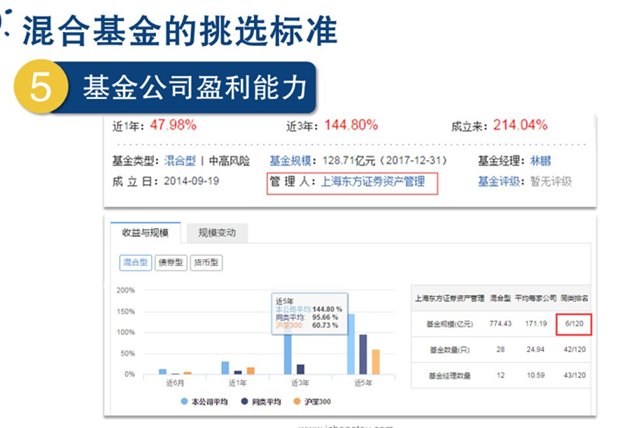640x428 pixels.
Task: Click the 171.19 average cell
Action: click(x=536, y=324)
